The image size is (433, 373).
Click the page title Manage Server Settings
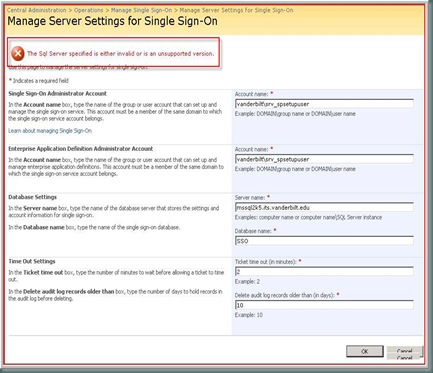[x=112, y=21]
